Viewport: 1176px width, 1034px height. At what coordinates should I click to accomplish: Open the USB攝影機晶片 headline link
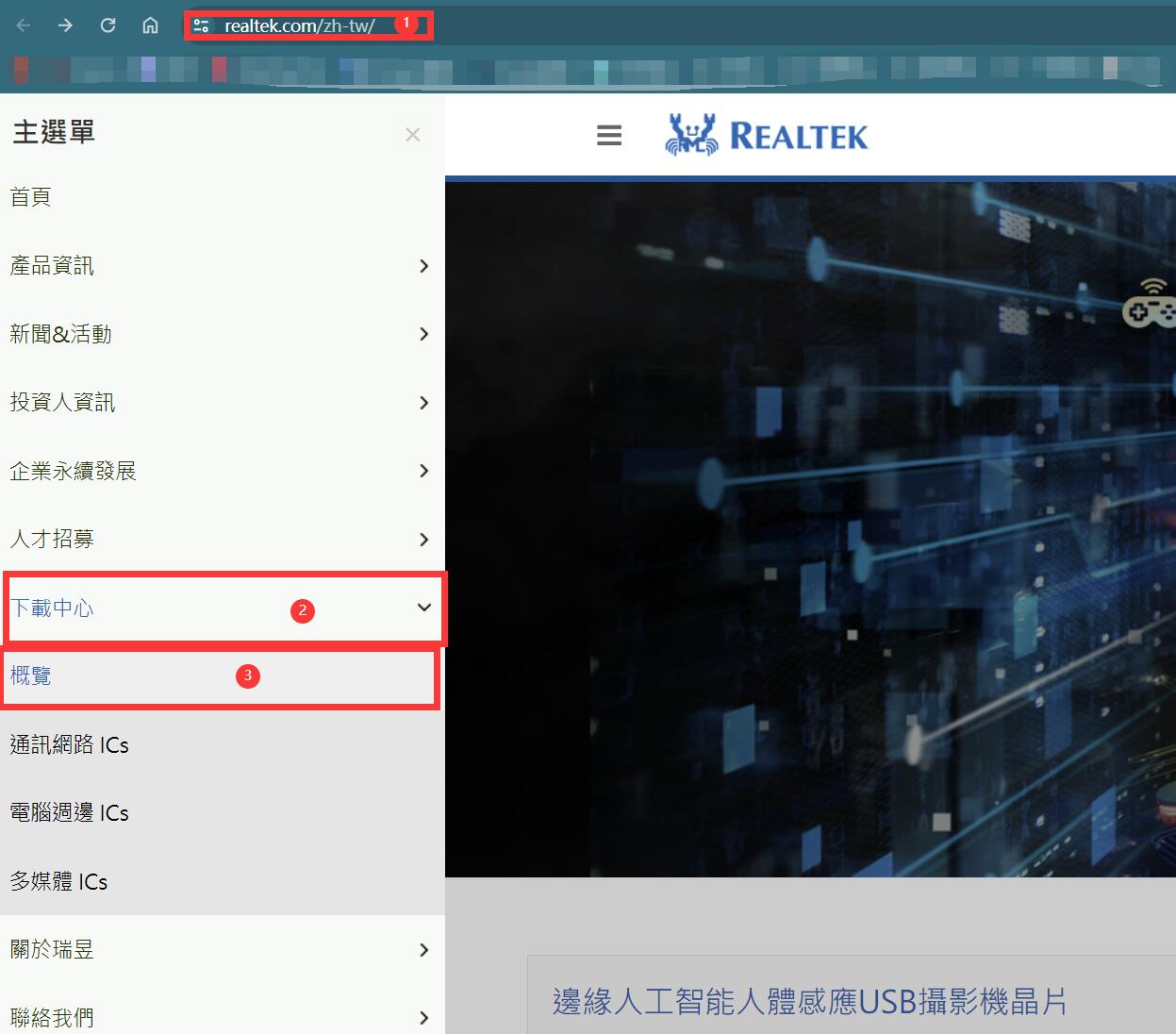807,1003
